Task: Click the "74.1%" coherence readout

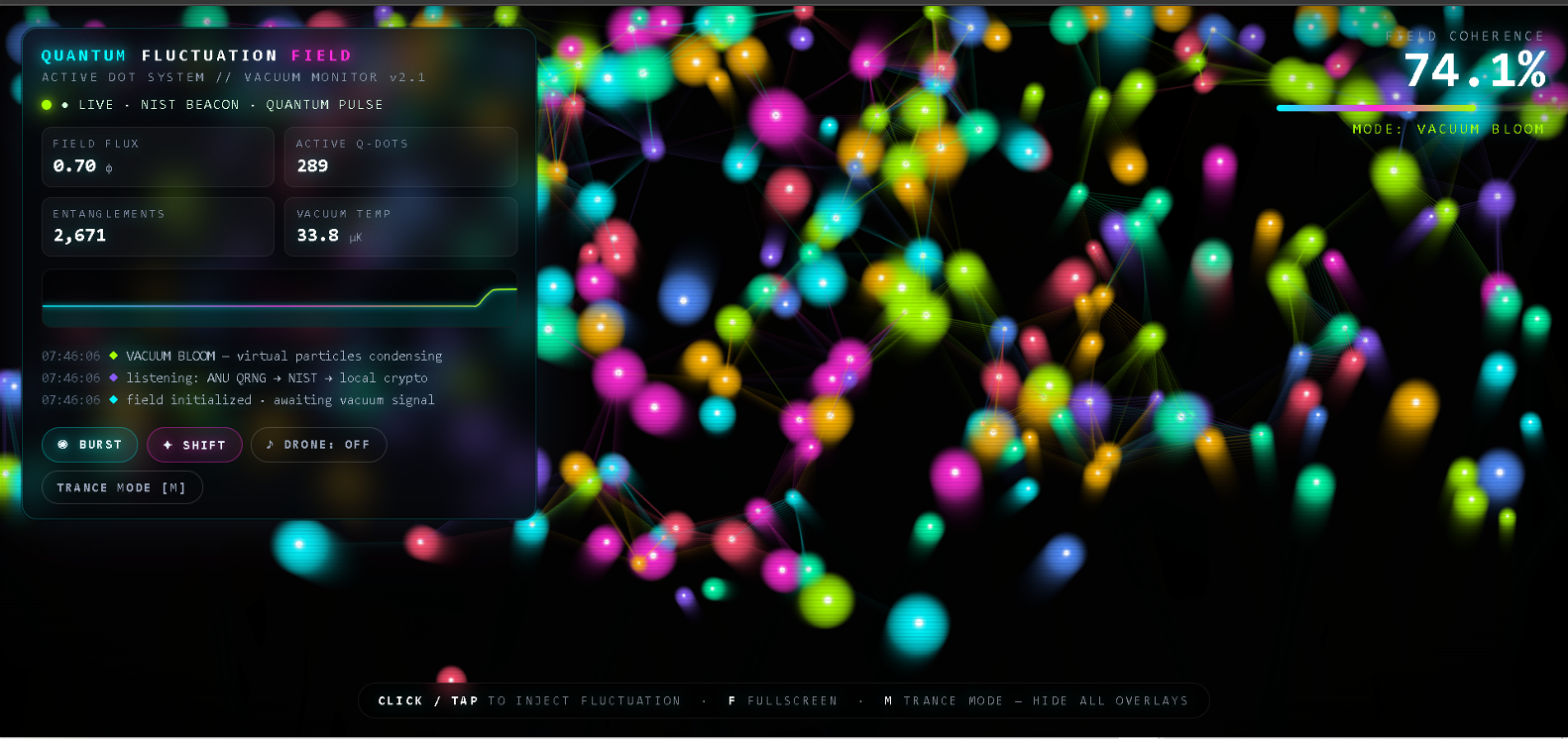Action: point(1475,70)
